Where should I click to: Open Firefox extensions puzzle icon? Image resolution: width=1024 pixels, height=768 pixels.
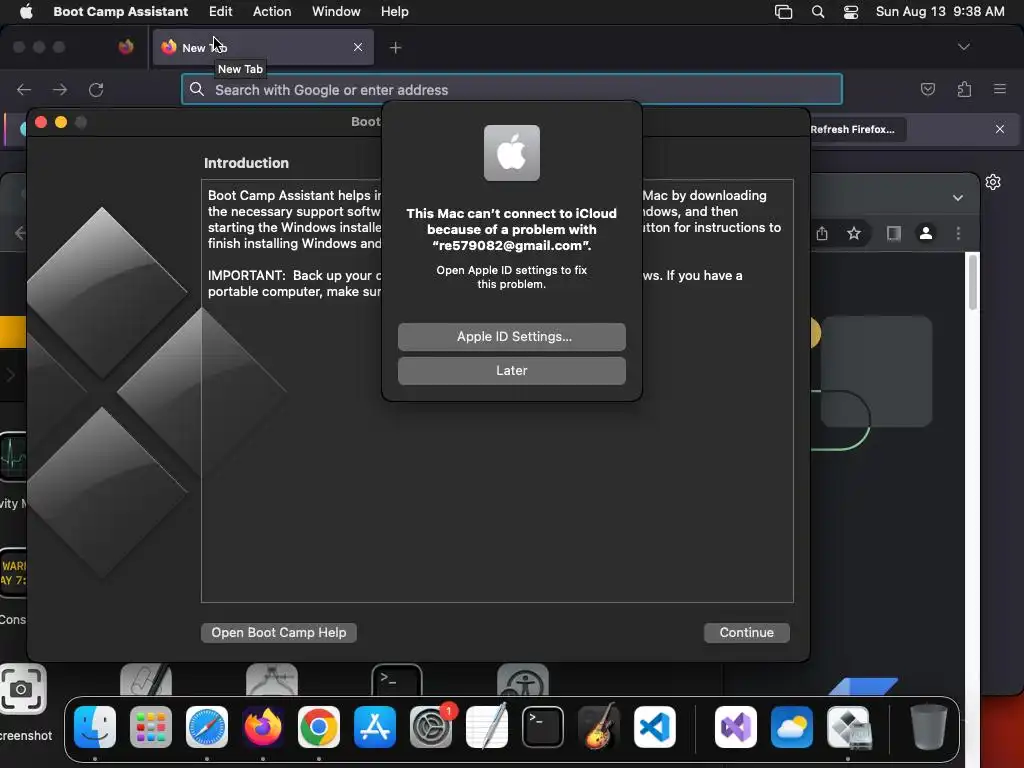964,89
